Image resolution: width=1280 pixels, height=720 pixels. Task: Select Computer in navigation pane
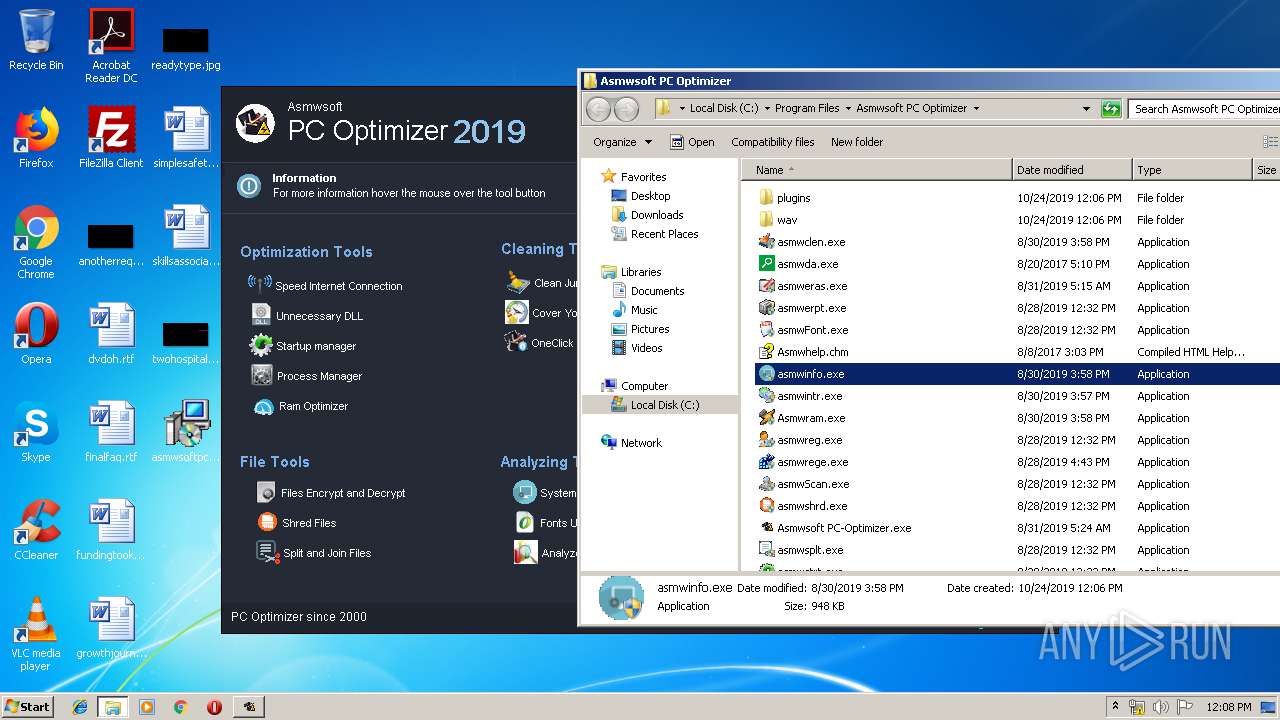(635, 386)
